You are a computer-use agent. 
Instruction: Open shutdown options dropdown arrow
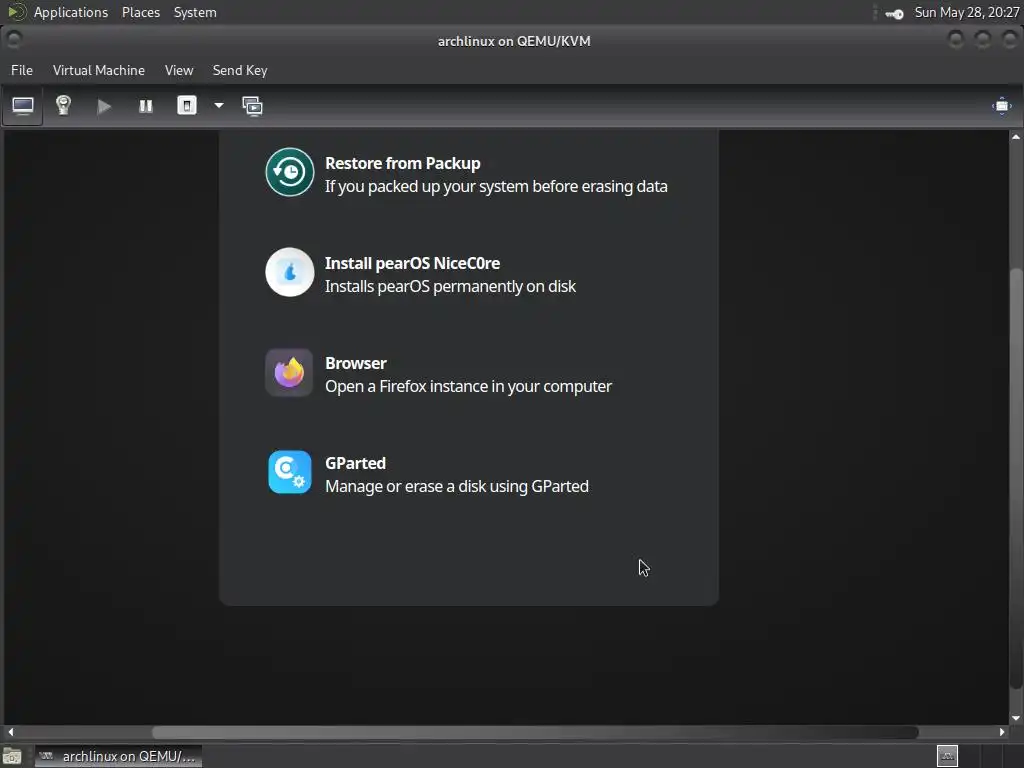pos(219,106)
